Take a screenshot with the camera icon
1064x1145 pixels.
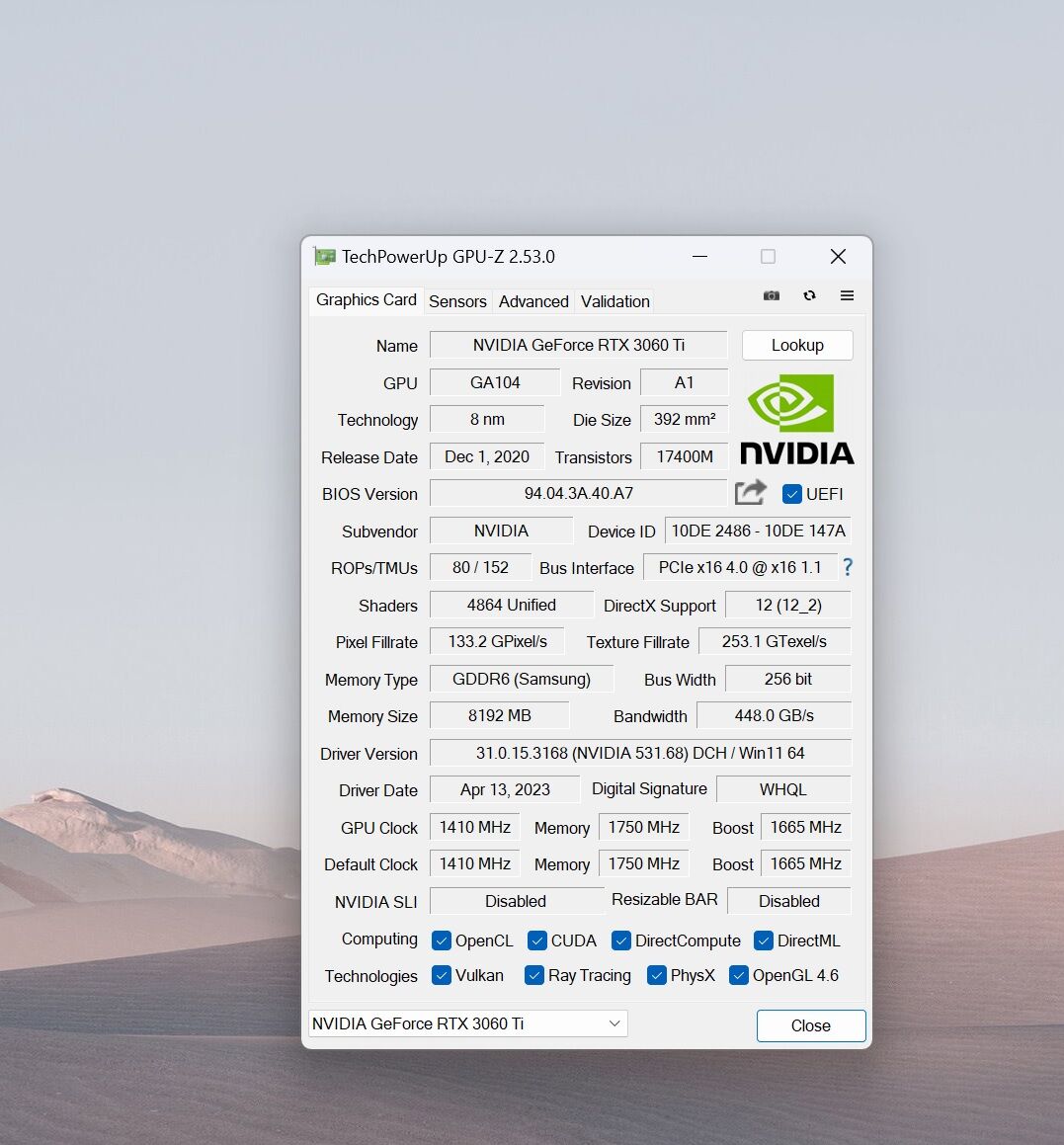click(x=772, y=295)
